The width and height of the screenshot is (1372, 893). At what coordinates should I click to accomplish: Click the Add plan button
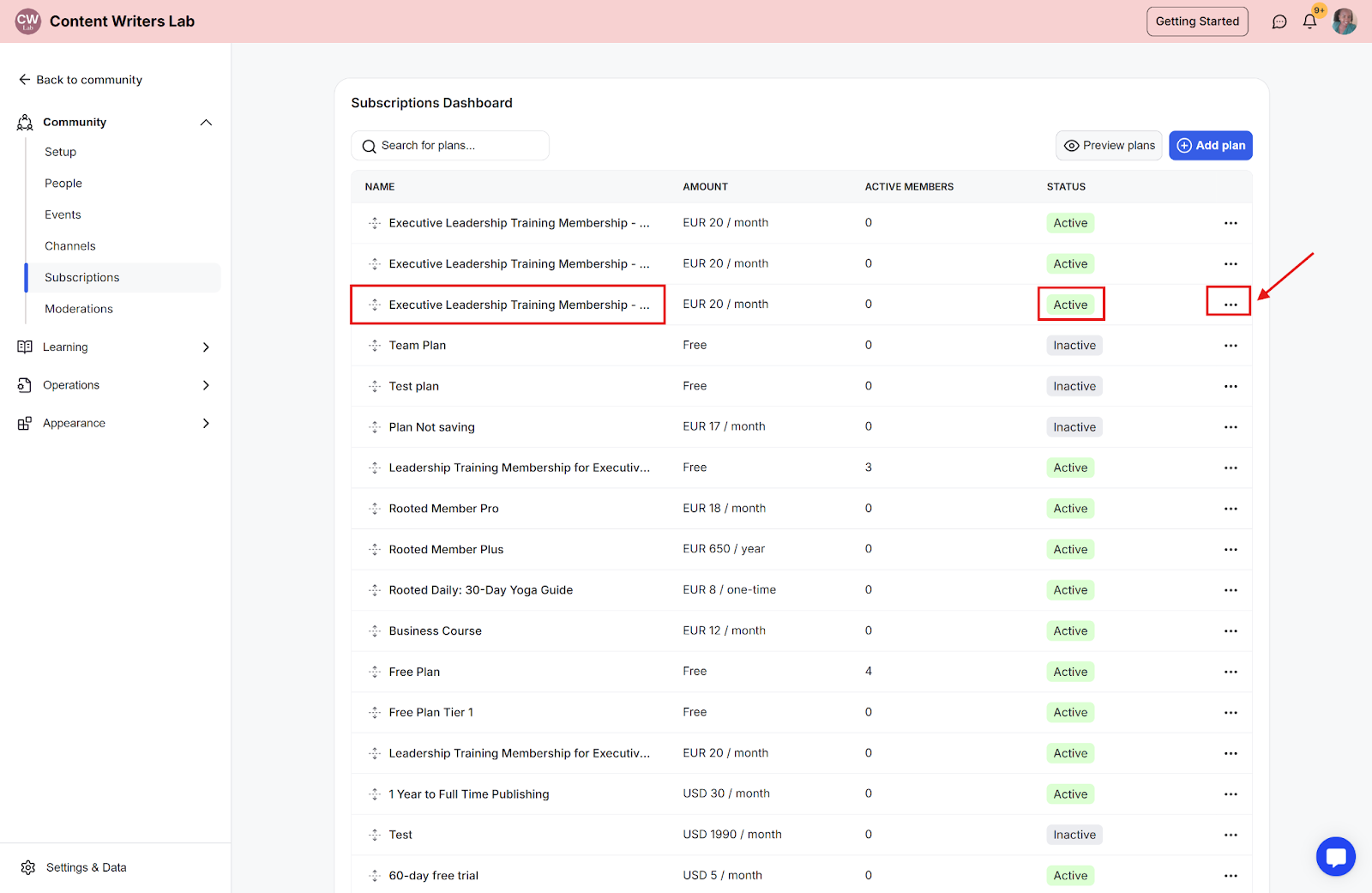coord(1210,146)
